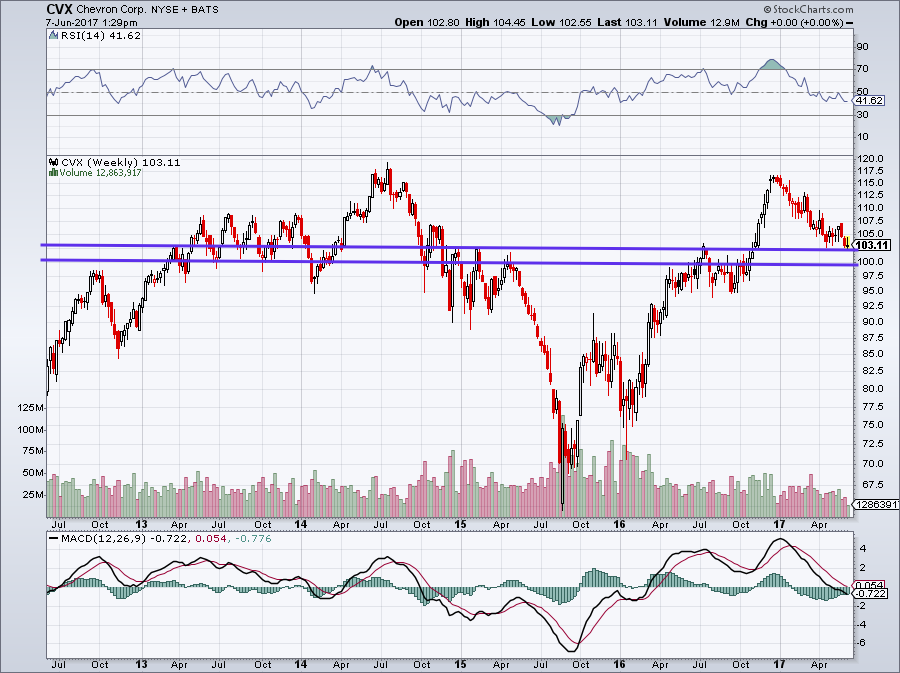Image resolution: width=900 pixels, height=673 pixels.
Task: Select the CVX (Weekly) 103.11 legend text
Action: click(x=121, y=162)
